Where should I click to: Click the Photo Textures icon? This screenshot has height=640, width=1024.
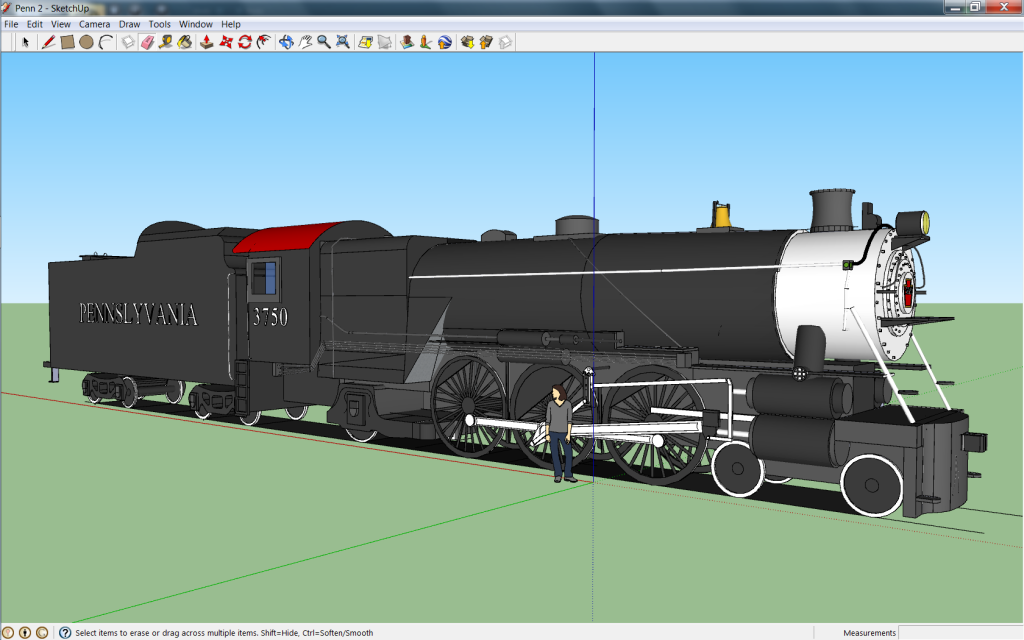tap(426, 42)
